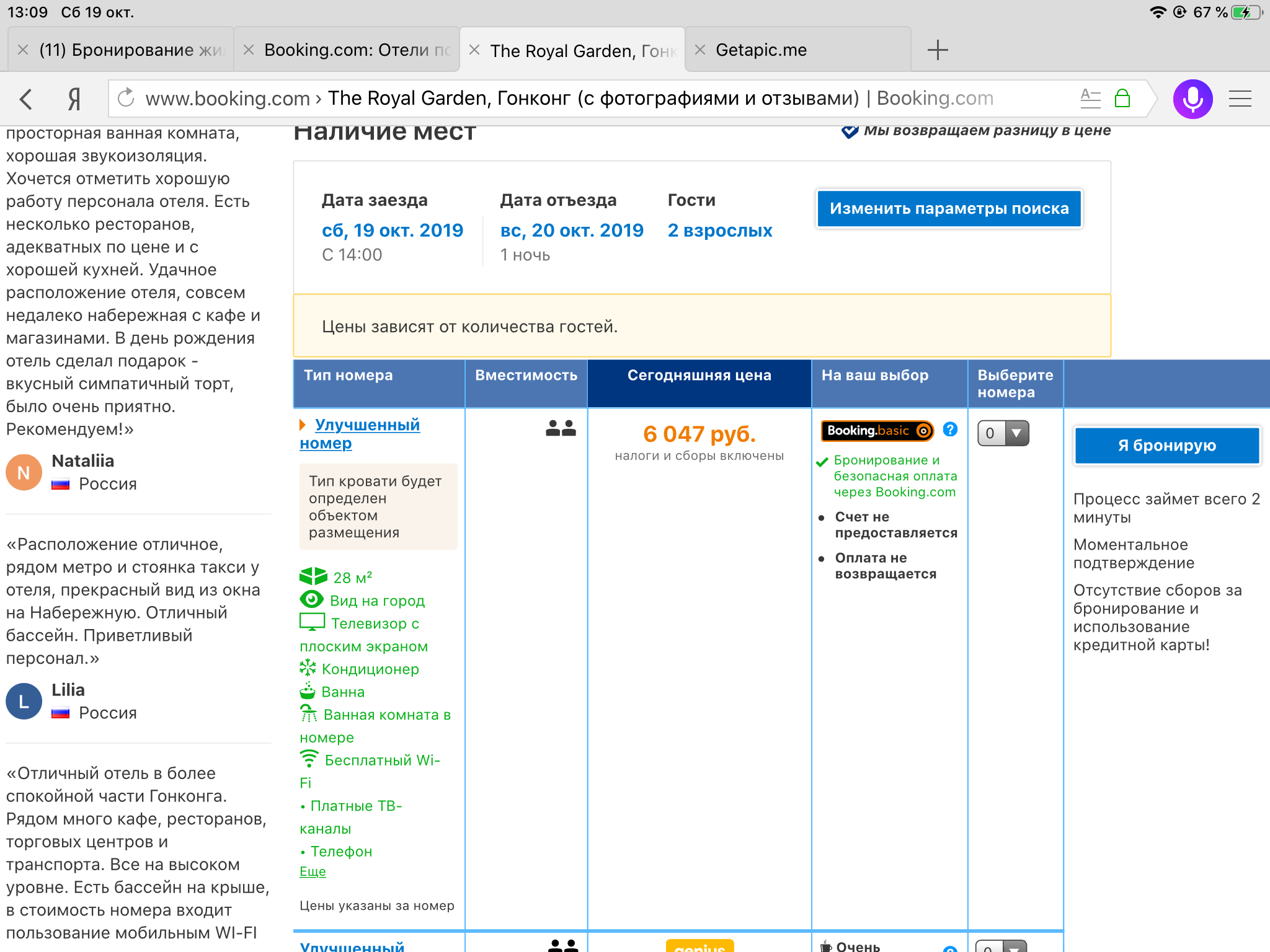Change check-in date сб, 19 окт. 2019
The image size is (1270, 952).
pyautogui.click(x=392, y=231)
